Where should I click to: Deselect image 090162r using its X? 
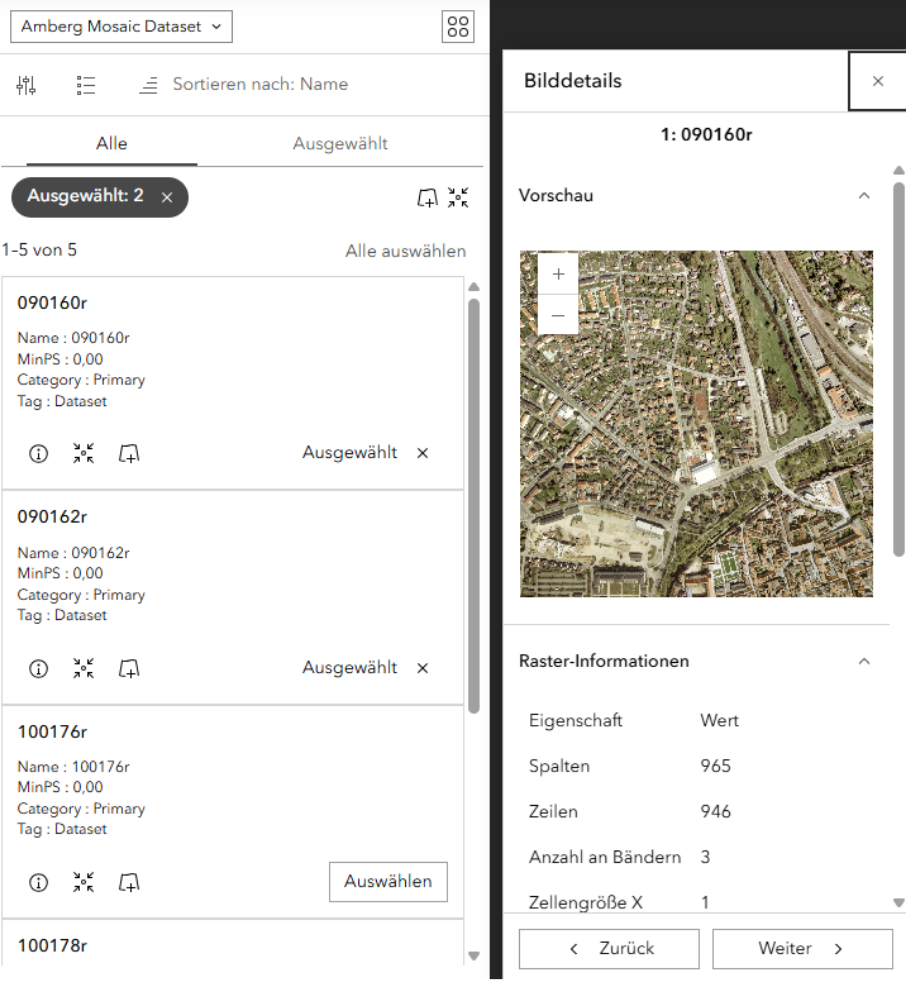click(x=423, y=668)
